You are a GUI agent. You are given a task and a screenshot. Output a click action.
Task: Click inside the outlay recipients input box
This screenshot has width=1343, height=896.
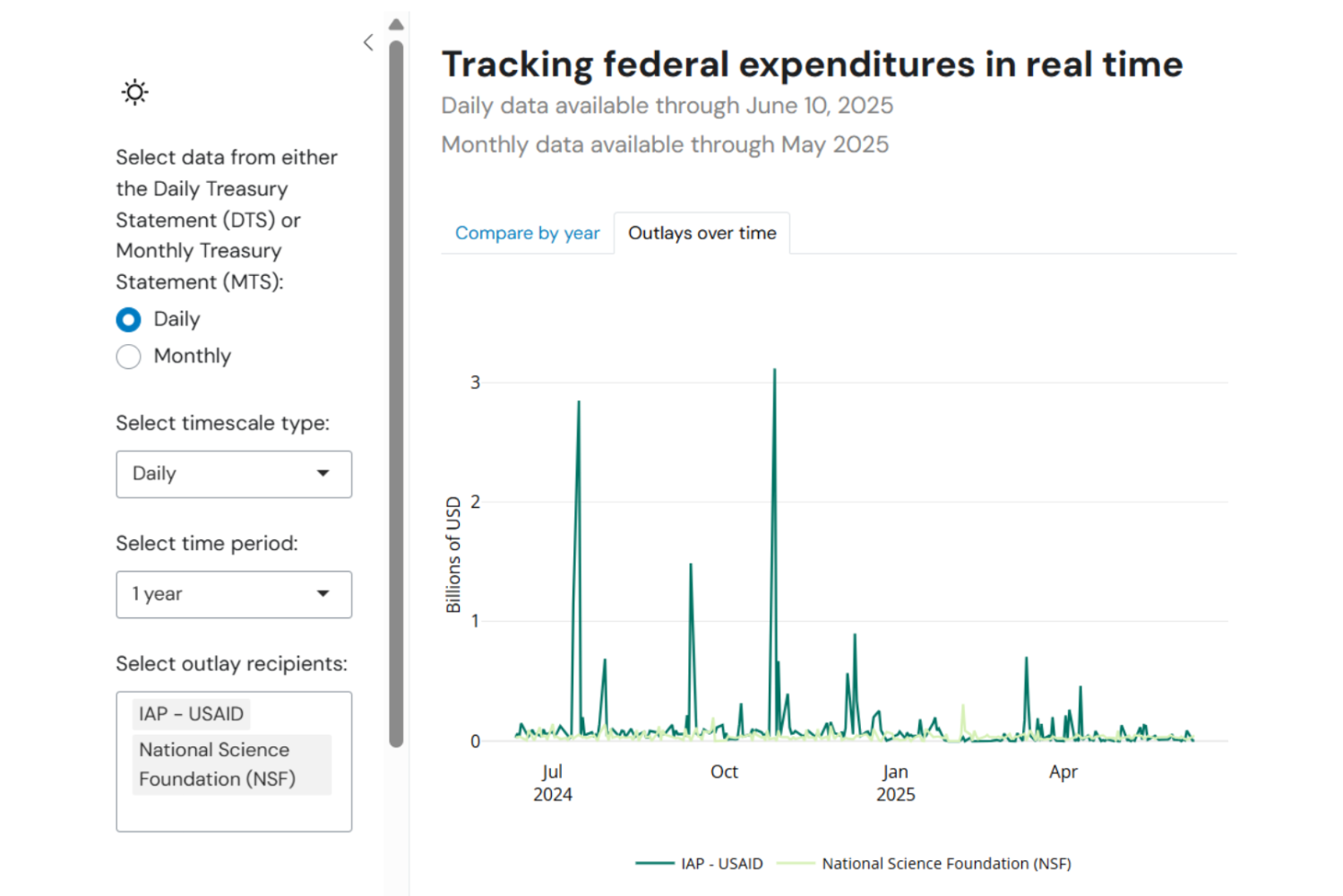click(233, 813)
